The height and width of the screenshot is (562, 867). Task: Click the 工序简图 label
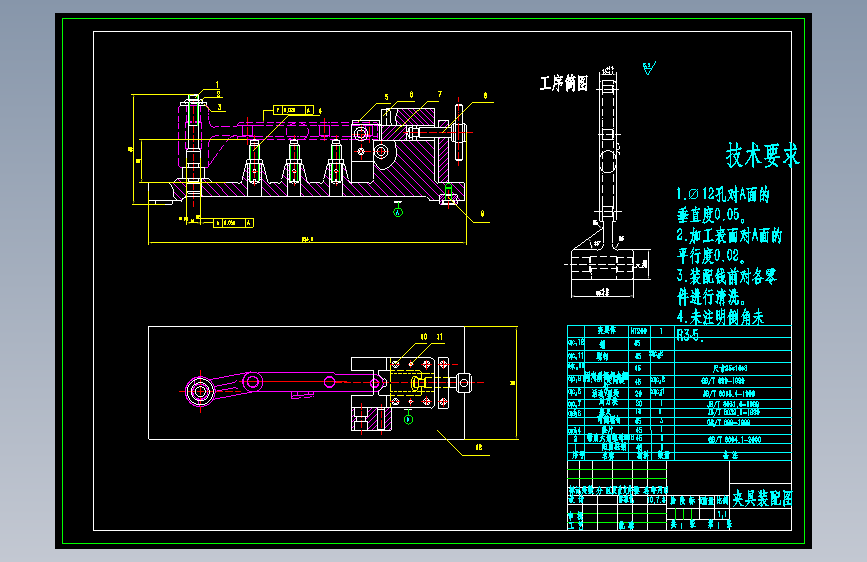point(564,84)
